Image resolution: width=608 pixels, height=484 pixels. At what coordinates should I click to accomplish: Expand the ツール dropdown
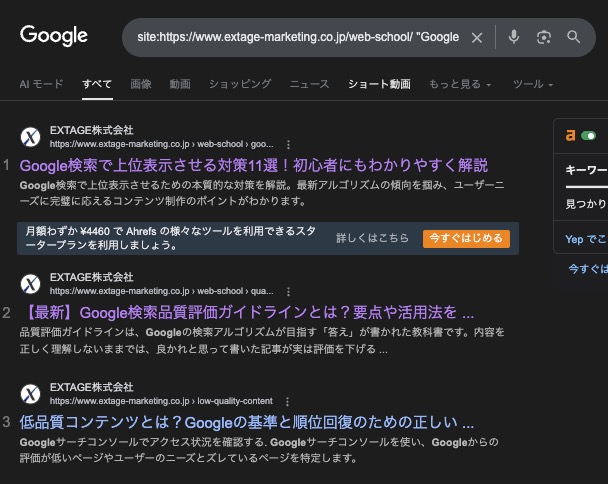[x=533, y=84]
